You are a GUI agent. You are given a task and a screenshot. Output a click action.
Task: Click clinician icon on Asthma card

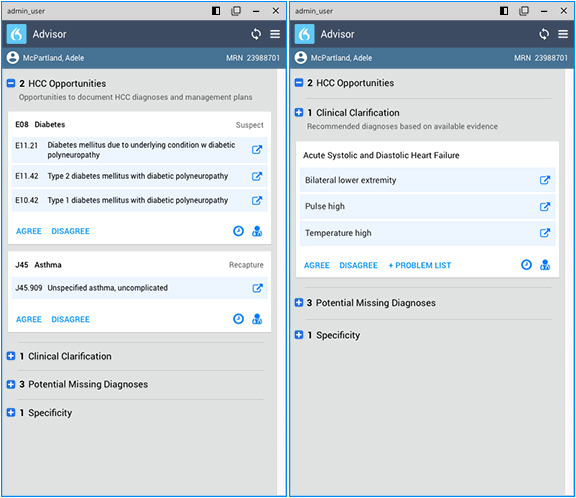pyautogui.click(x=257, y=319)
